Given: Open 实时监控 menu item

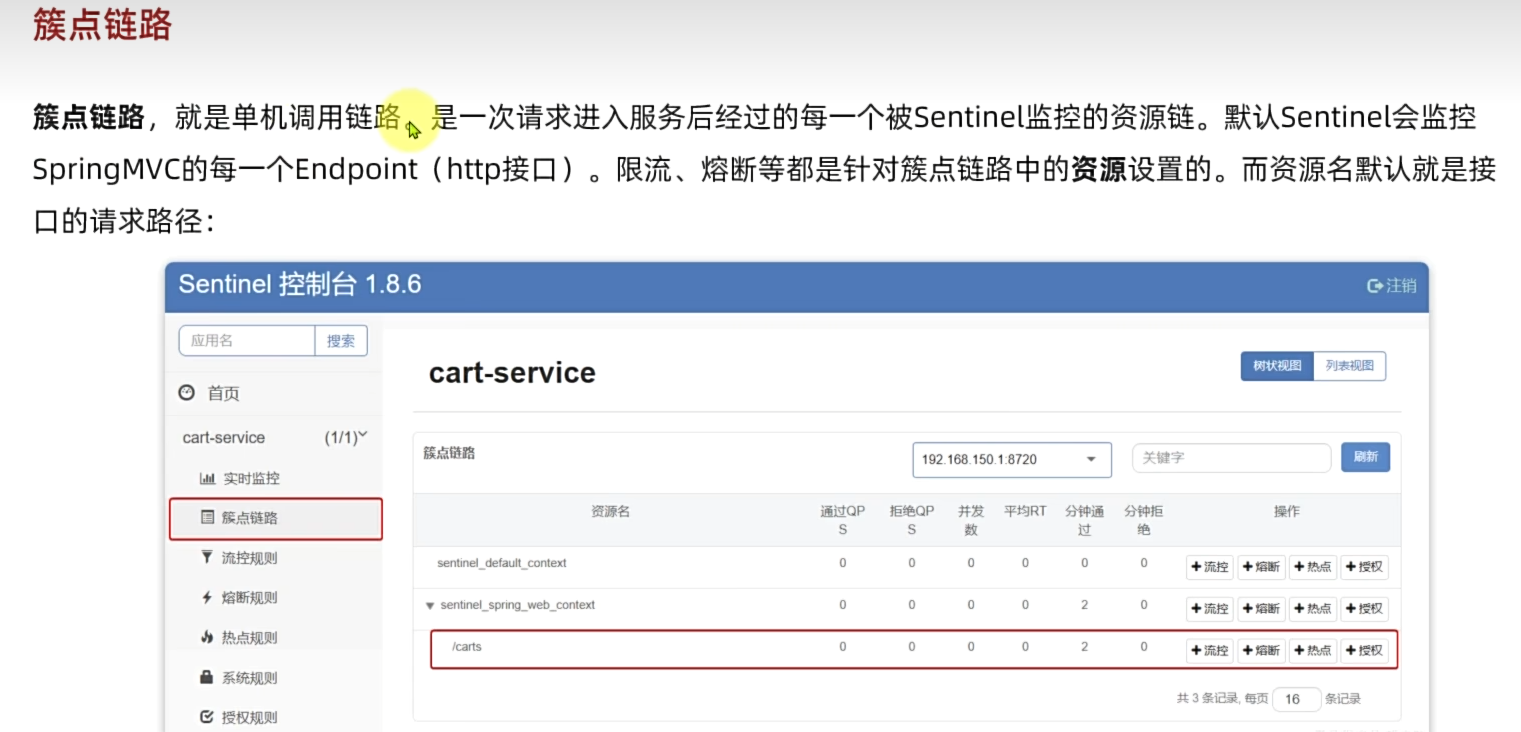Looking at the screenshot, I should click(251, 478).
